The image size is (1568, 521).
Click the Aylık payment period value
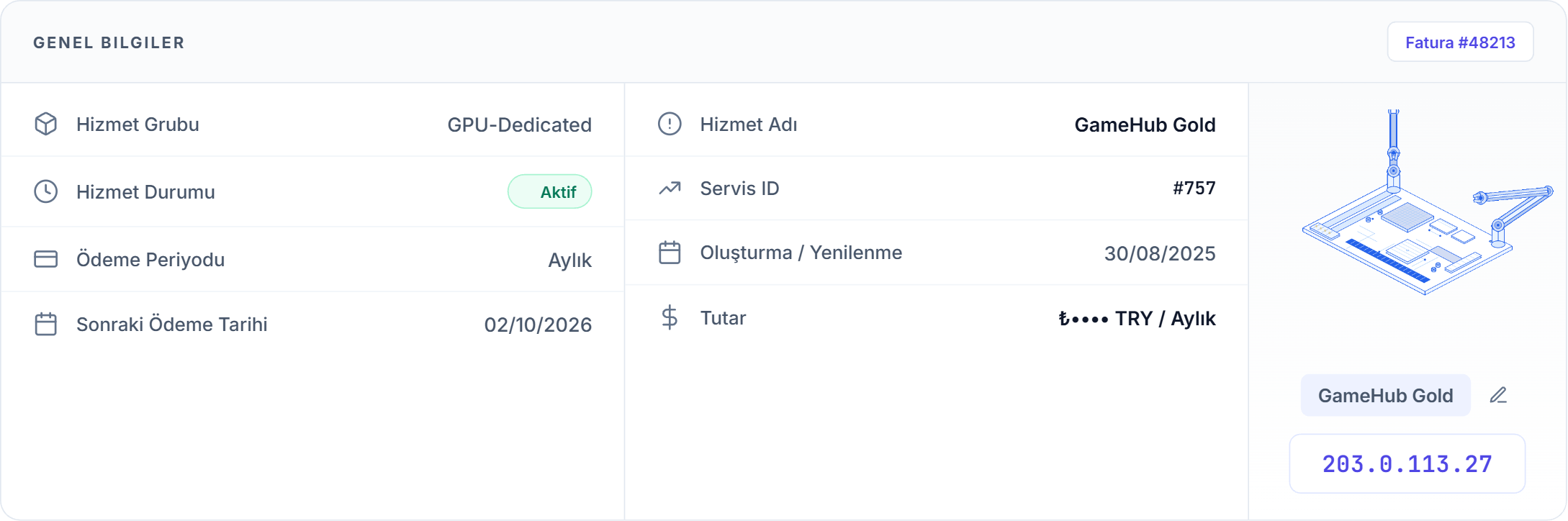(x=569, y=260)
